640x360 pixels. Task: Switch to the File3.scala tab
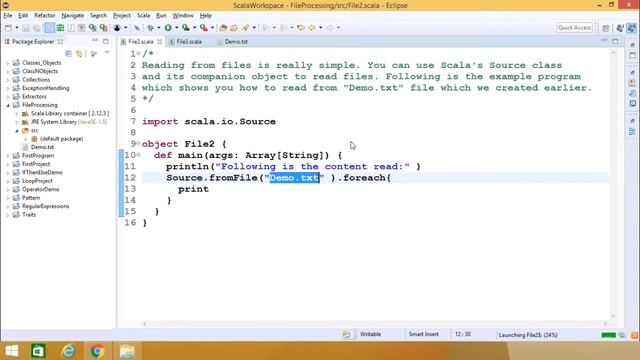click(x=185, y=42)
